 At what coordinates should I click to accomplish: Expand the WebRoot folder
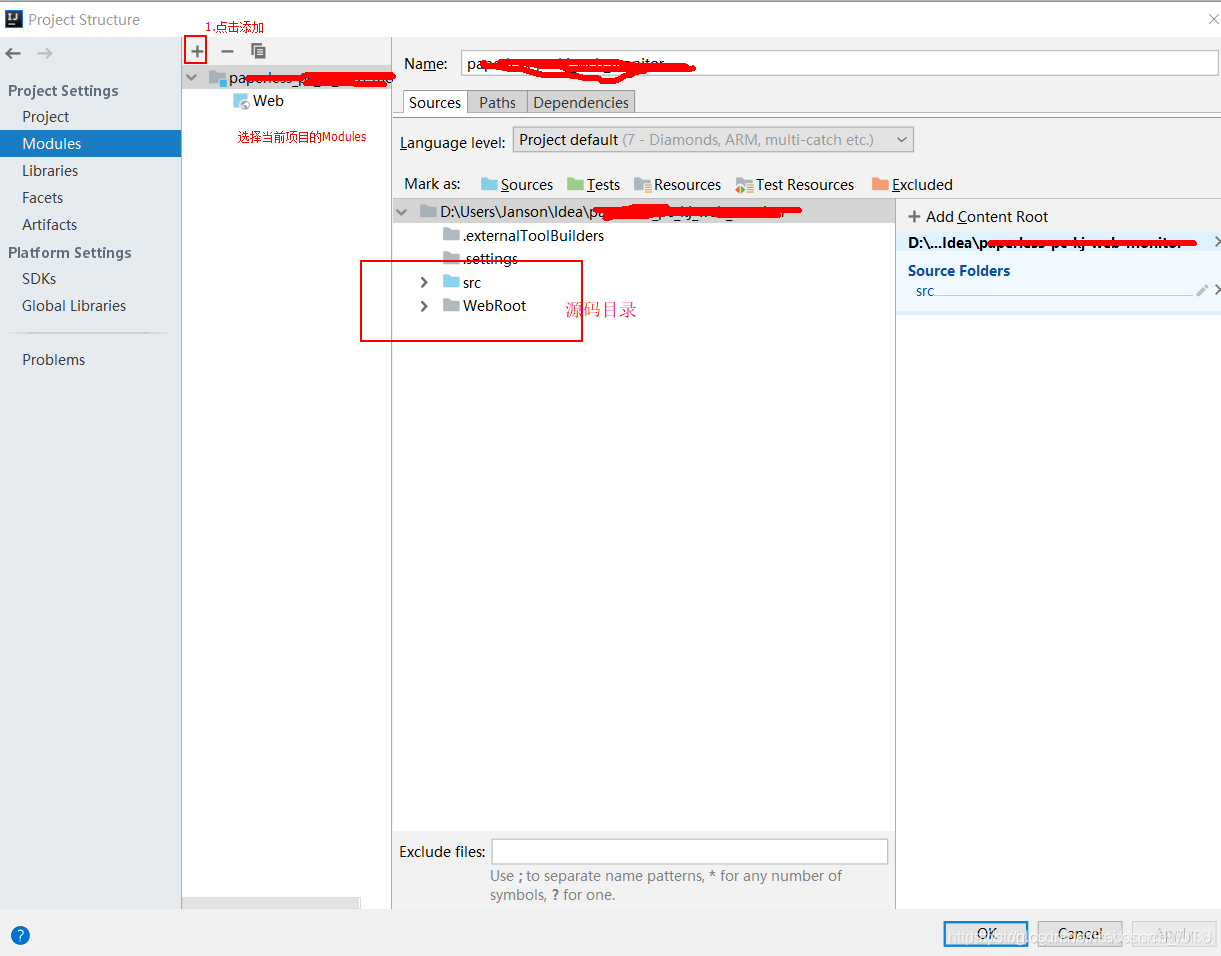pyautogui.click(x=424, y=306)
